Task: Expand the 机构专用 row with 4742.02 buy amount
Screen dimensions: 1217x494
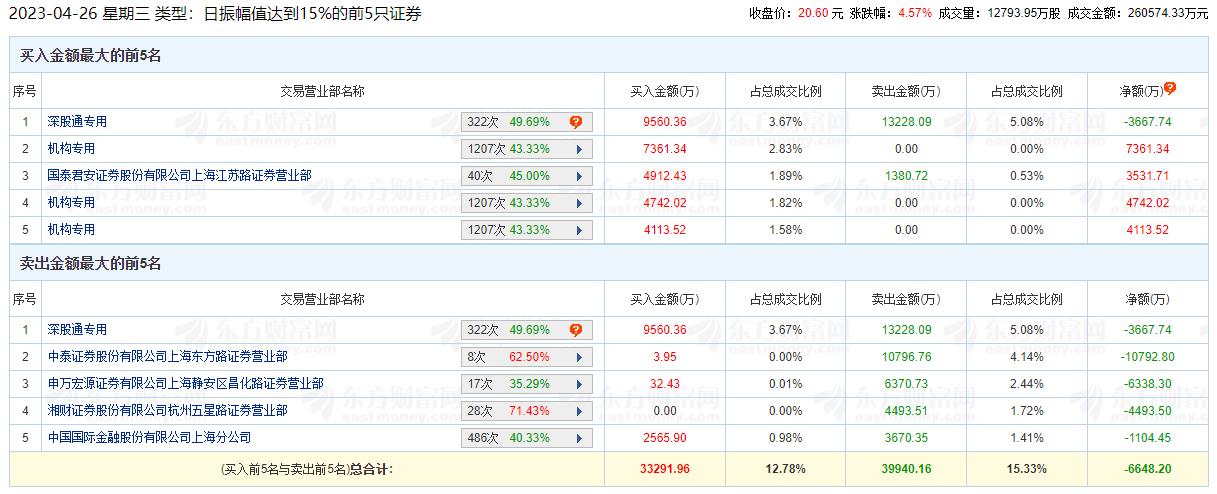Action: 579,203
